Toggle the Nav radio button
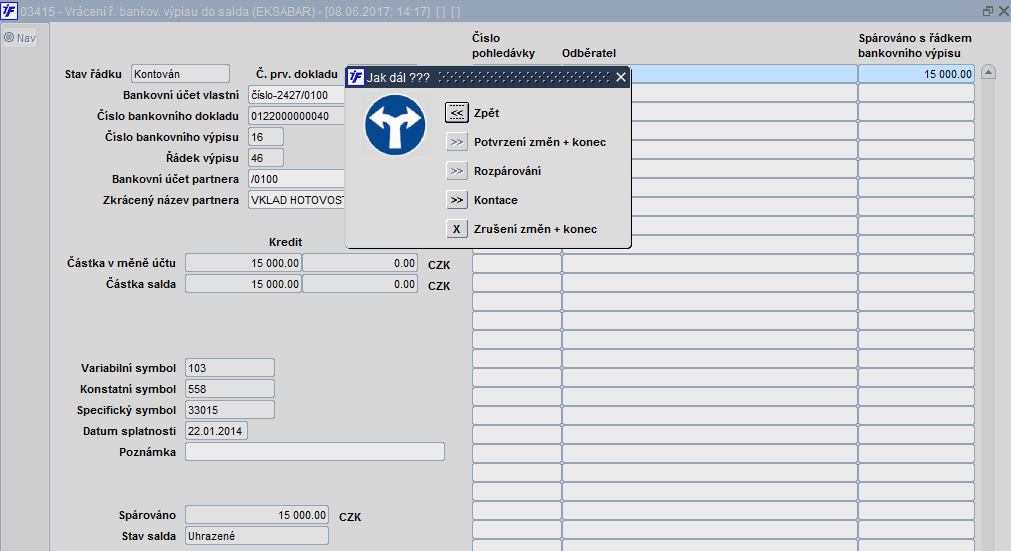 (9, 37)
